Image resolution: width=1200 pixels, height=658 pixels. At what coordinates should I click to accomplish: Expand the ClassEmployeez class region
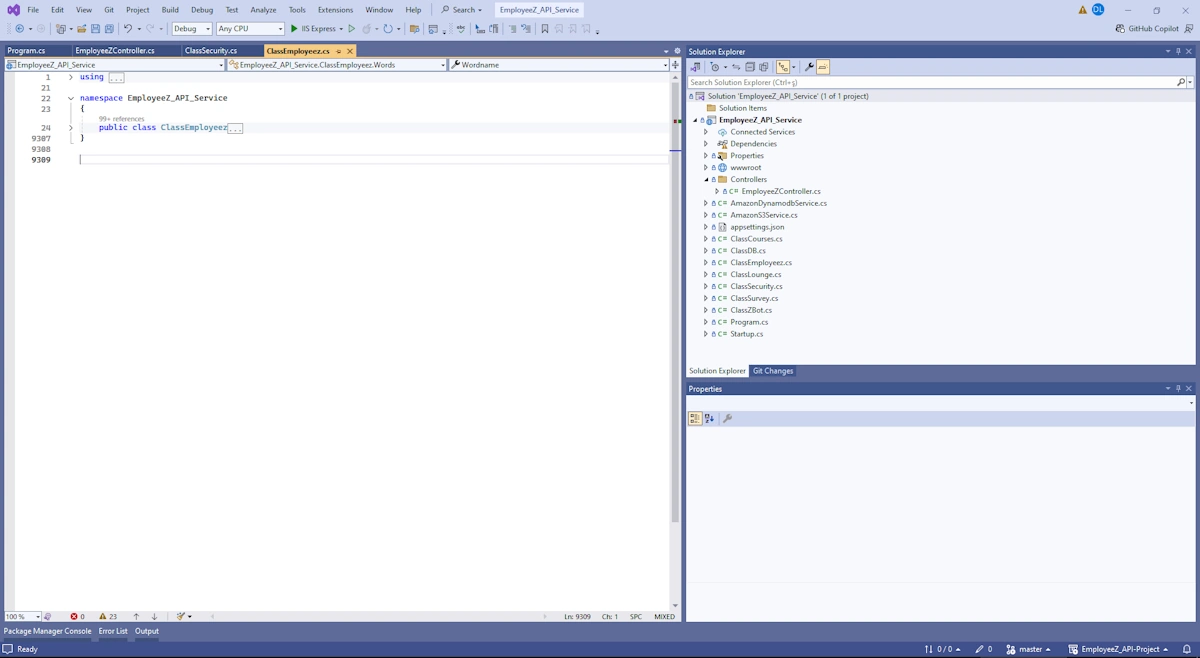click(x=70, y=128)
